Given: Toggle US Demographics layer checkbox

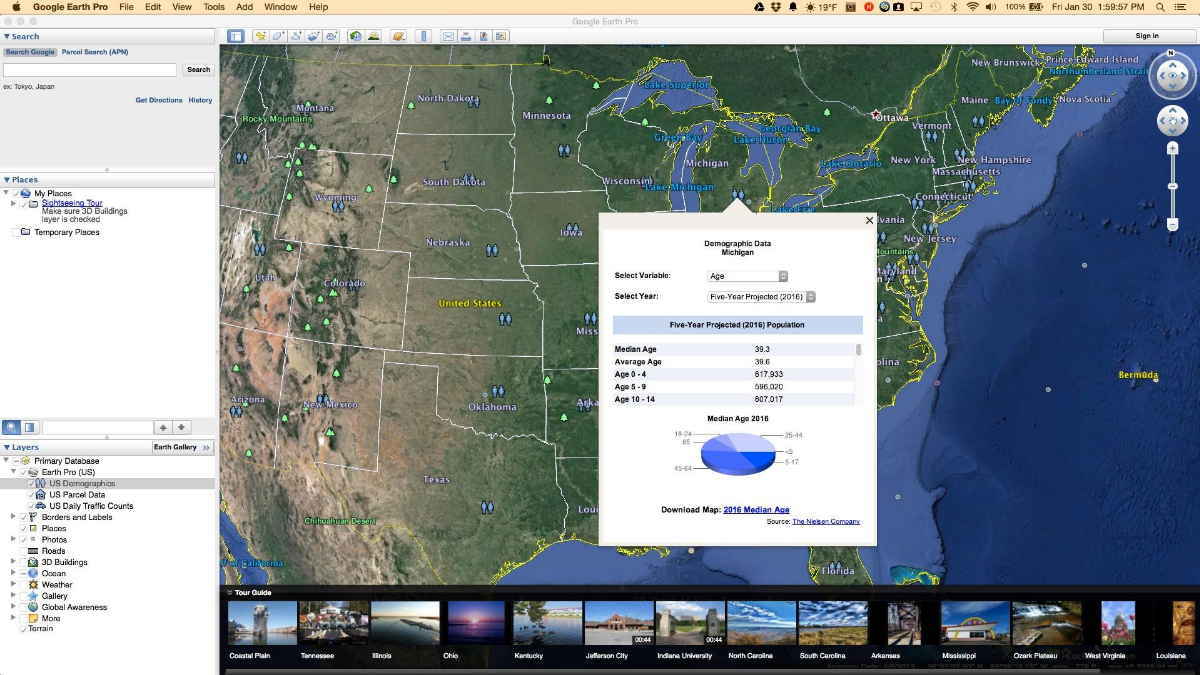Looking at the screenshot, I should point(31,483).
